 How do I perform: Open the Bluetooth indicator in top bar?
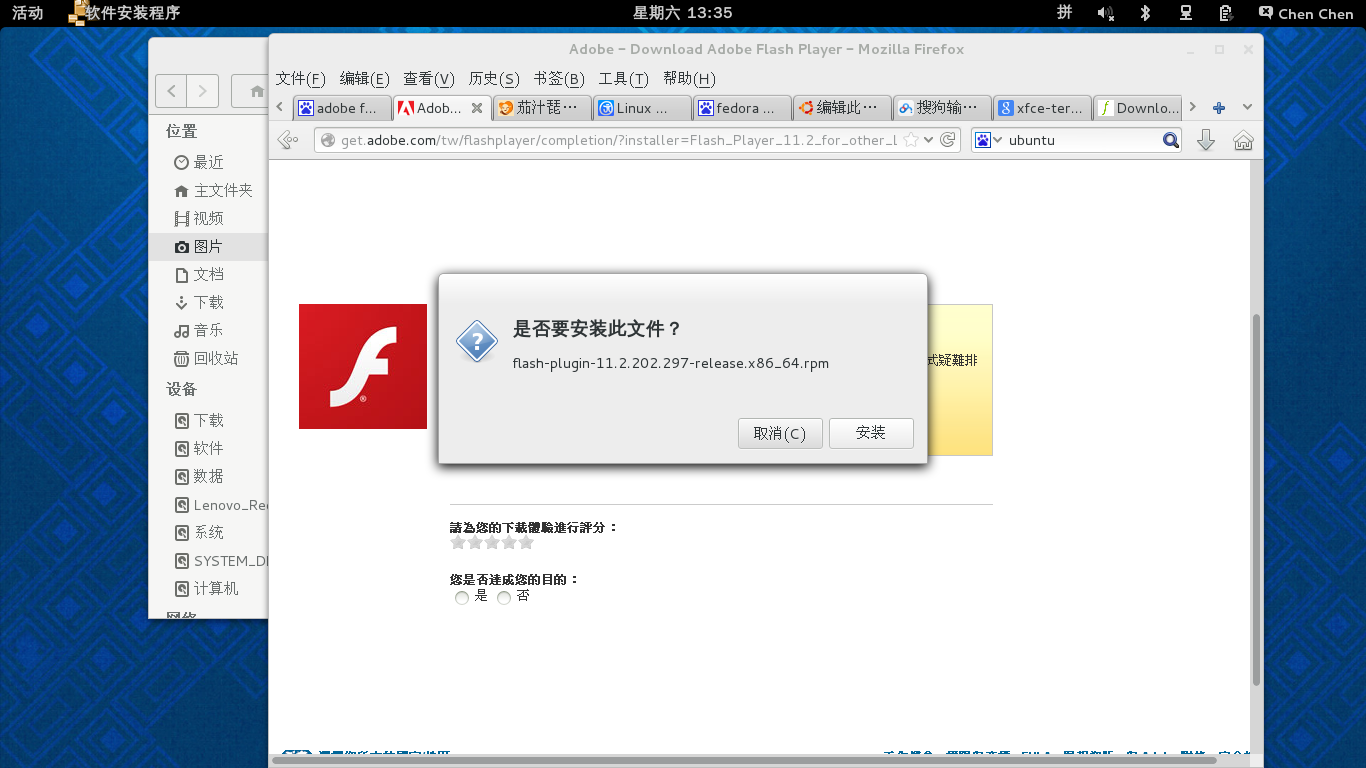1146,13
